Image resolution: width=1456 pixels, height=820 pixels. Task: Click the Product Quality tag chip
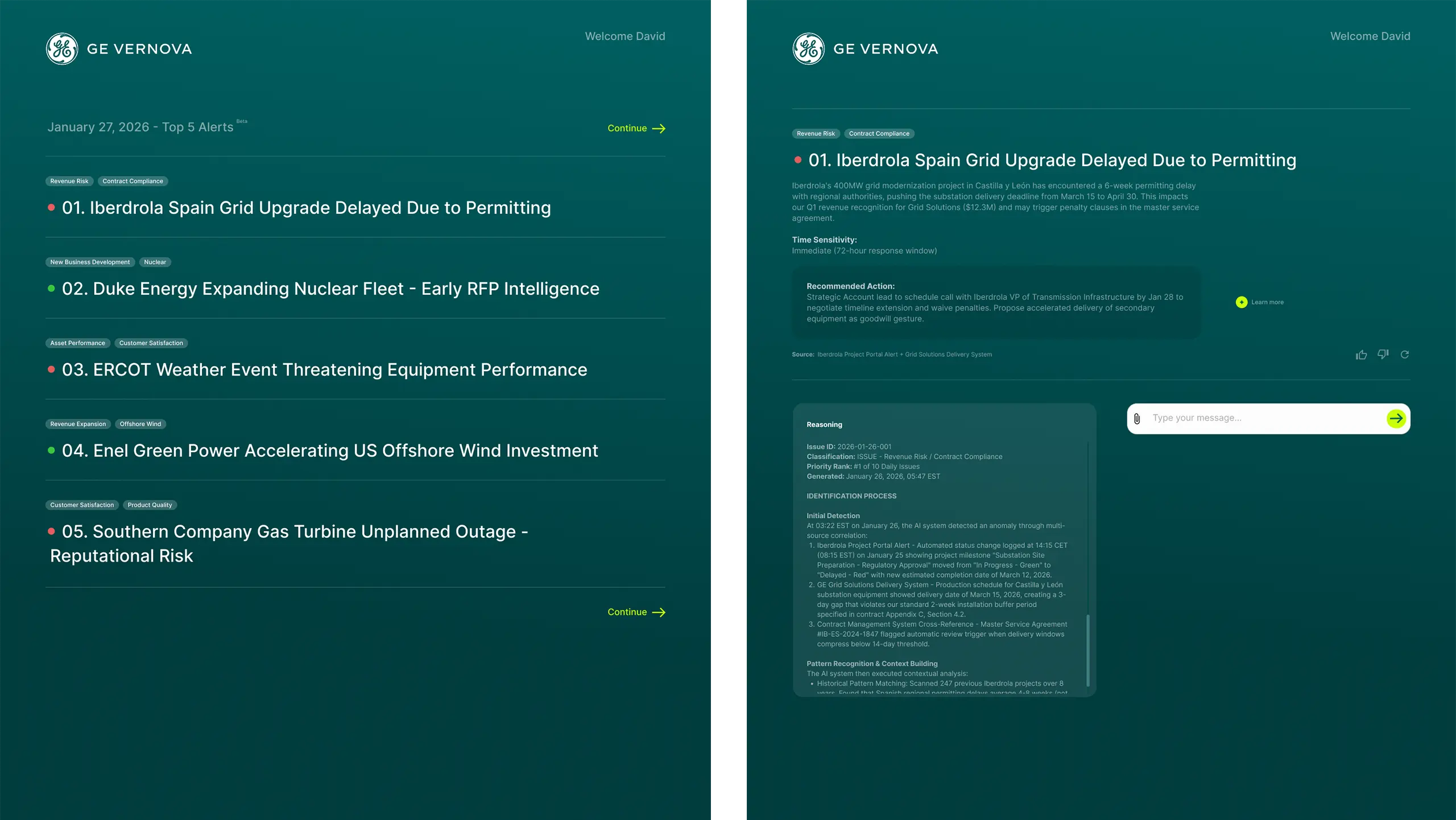click(150, 505)
